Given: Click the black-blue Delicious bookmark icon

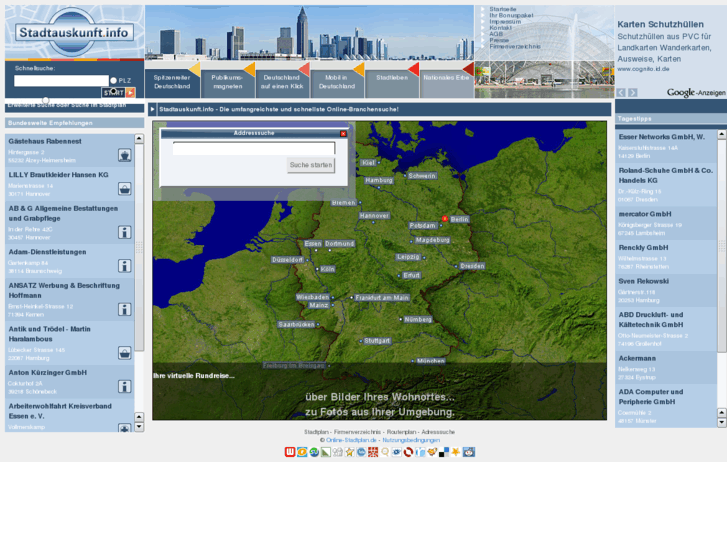Looking at the screenshot, I should point(444,452).
